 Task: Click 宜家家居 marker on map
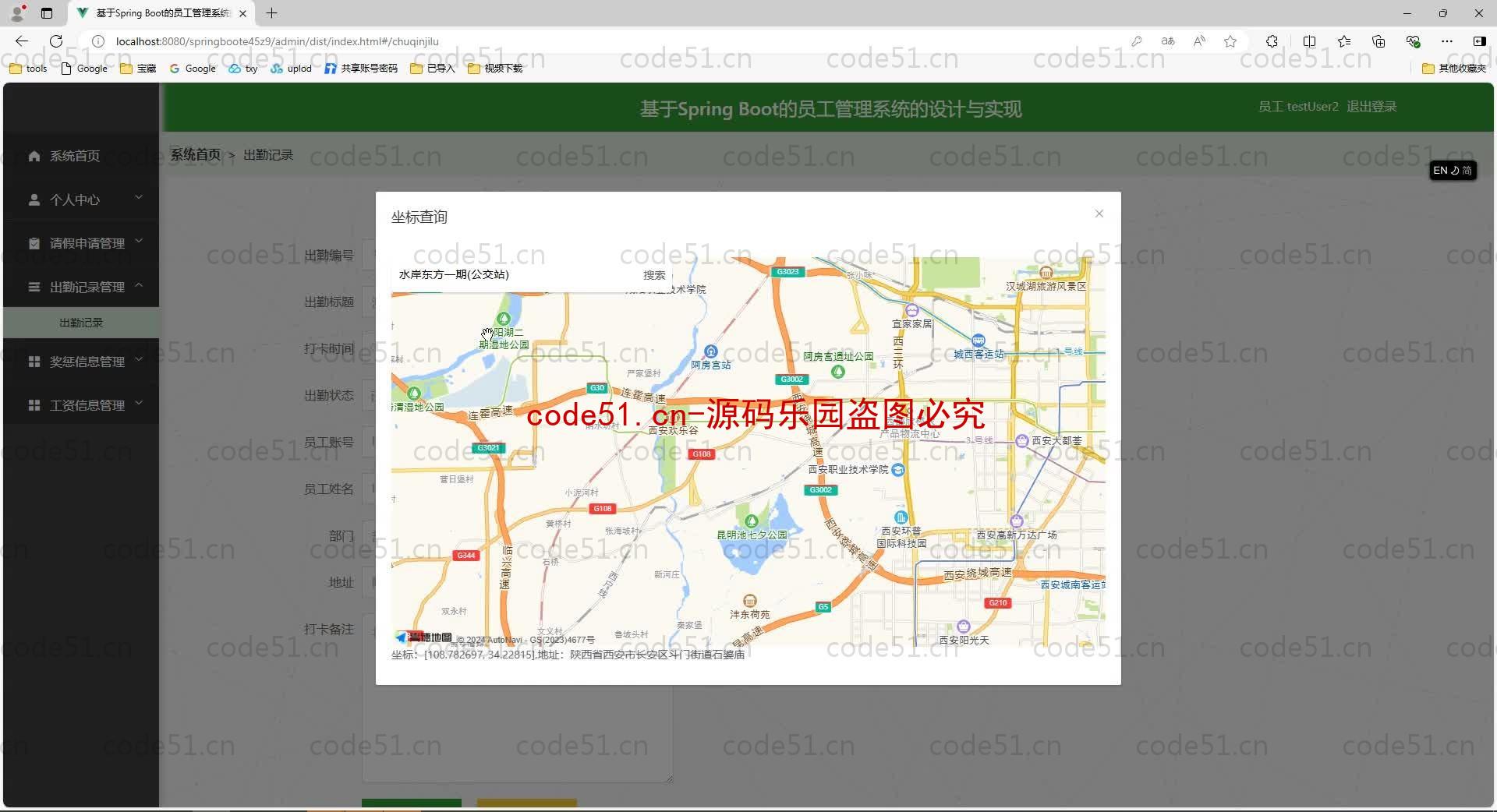click(x=911, y=310)
